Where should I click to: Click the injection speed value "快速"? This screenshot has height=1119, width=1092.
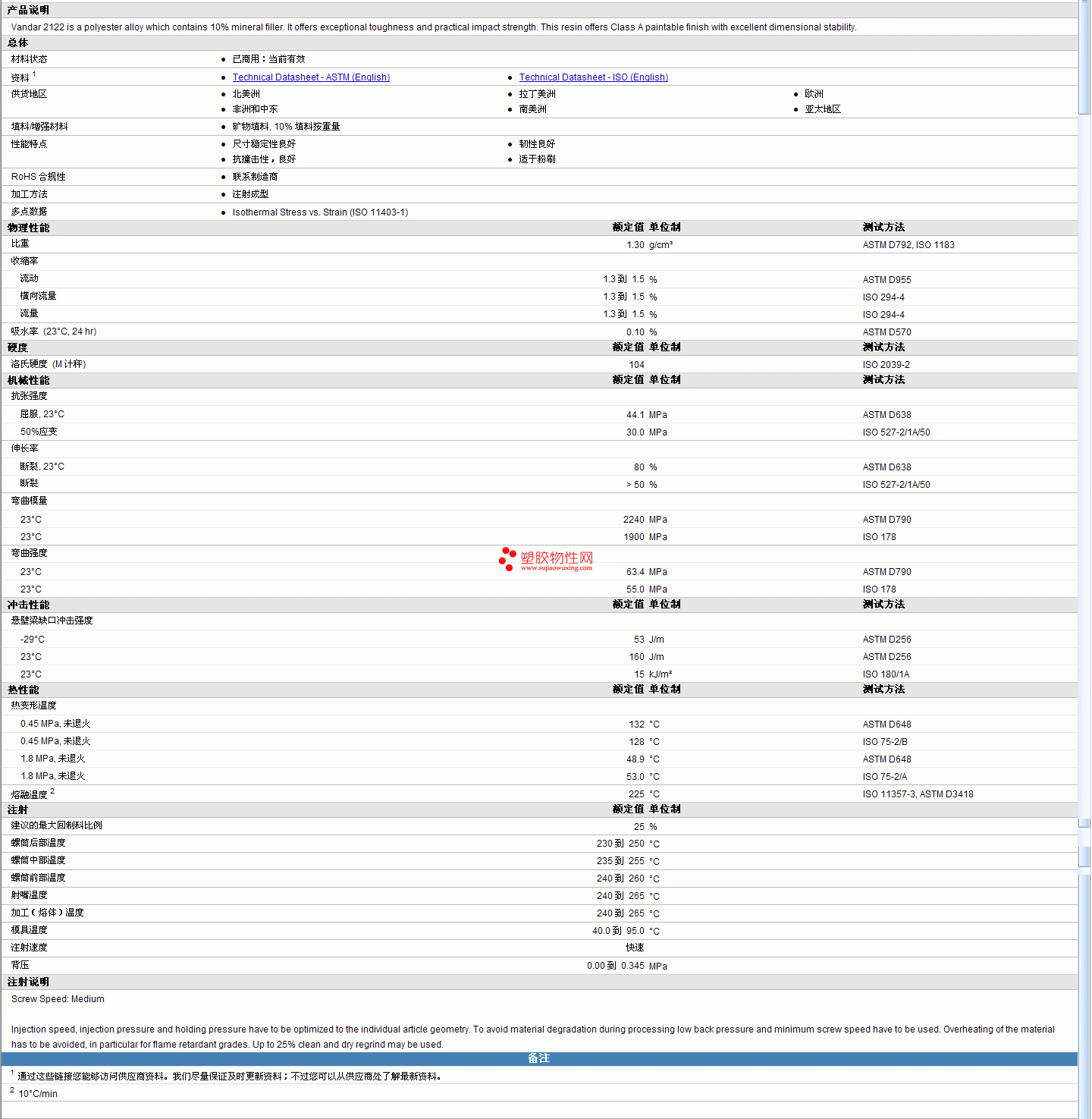point(635,948)
